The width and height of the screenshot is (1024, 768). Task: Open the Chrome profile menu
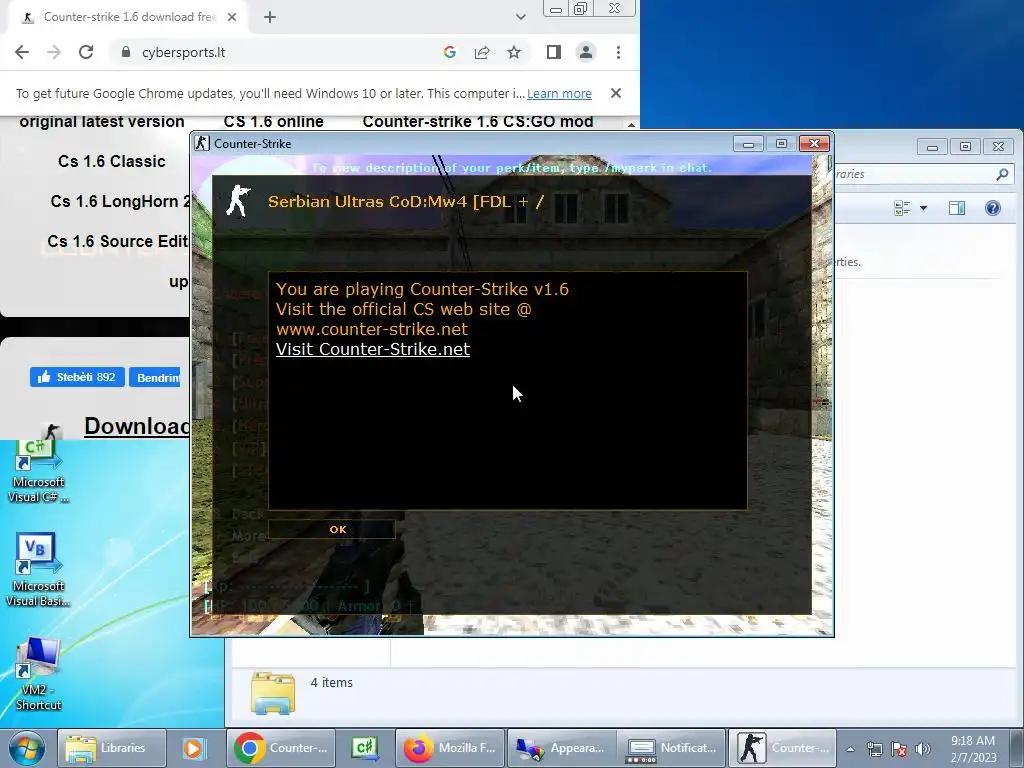pyautogui.click(x=586, y=52)
